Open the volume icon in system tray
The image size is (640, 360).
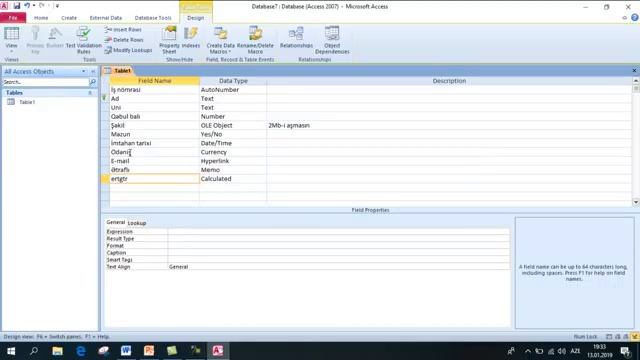point(562,351)
